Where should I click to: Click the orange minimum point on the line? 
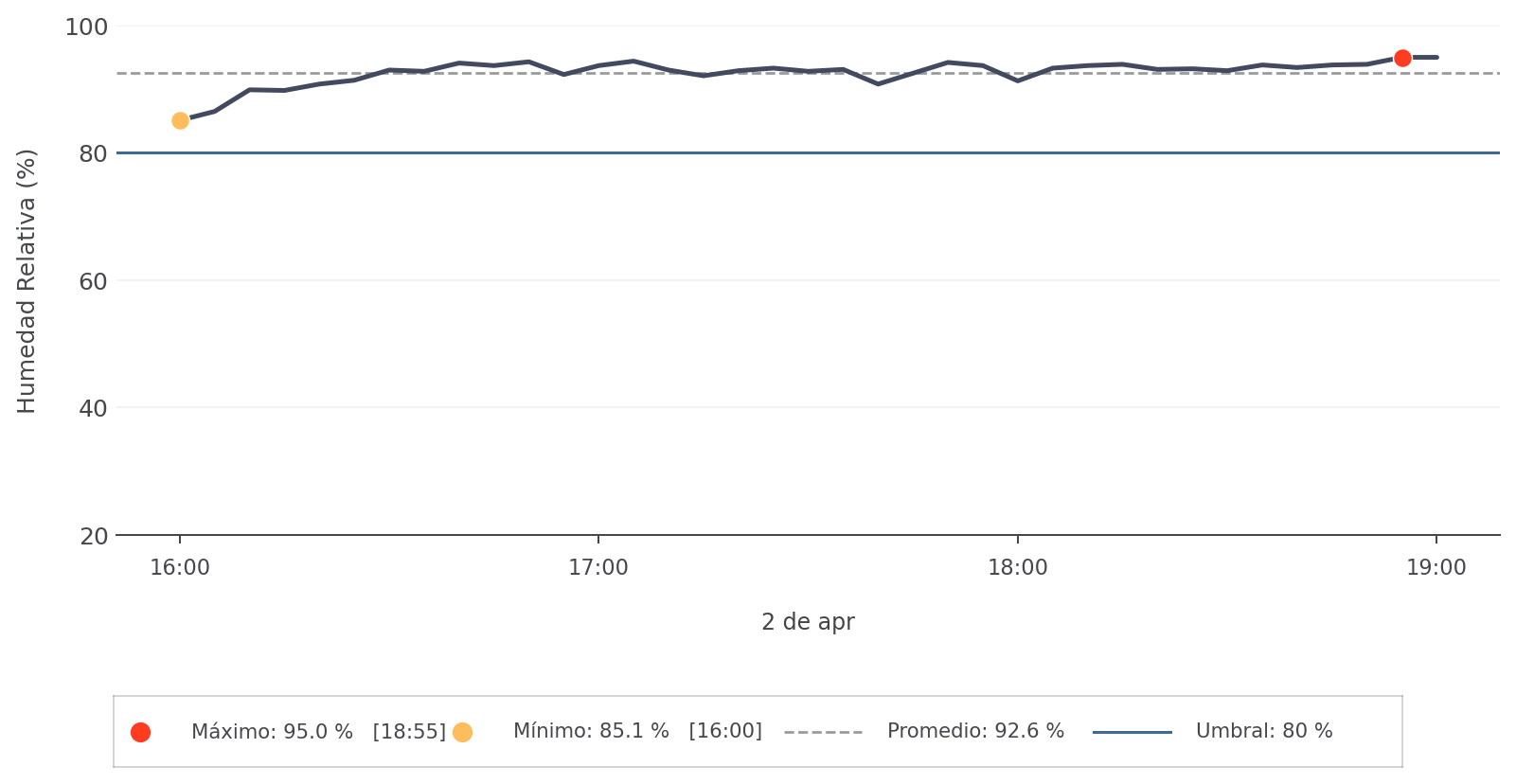pyautogui.click(x=180, y=120)
